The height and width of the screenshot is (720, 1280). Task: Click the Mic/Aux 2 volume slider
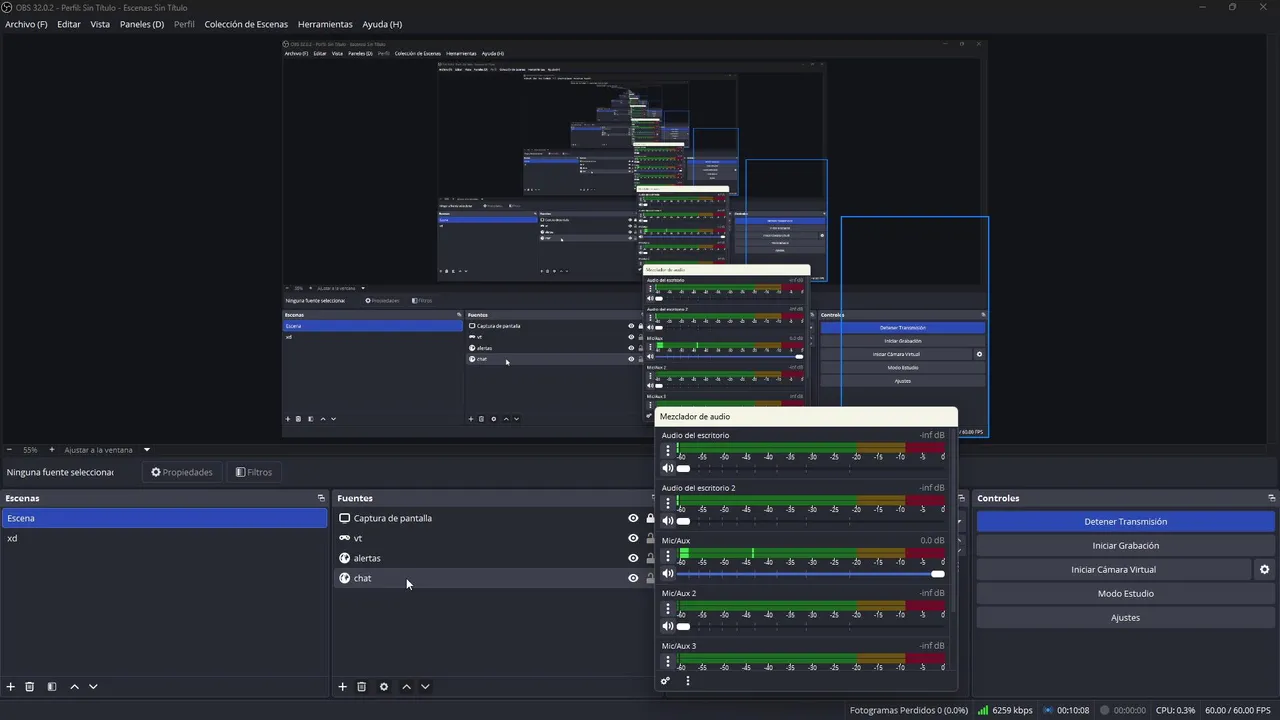810,627
